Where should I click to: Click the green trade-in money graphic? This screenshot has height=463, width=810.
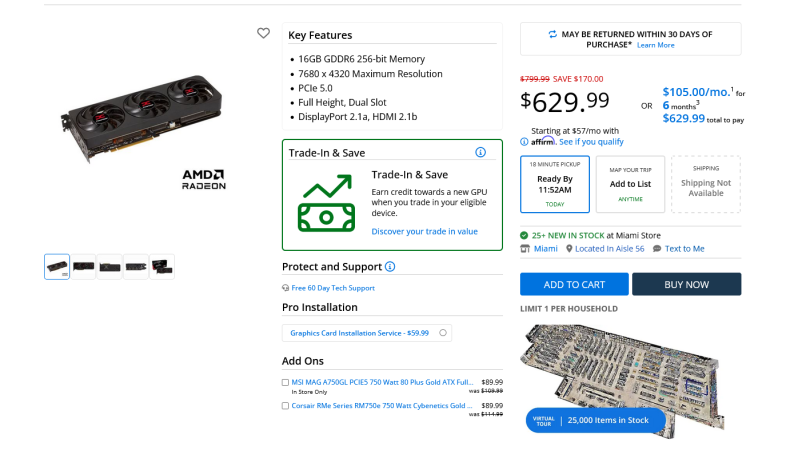326,203
